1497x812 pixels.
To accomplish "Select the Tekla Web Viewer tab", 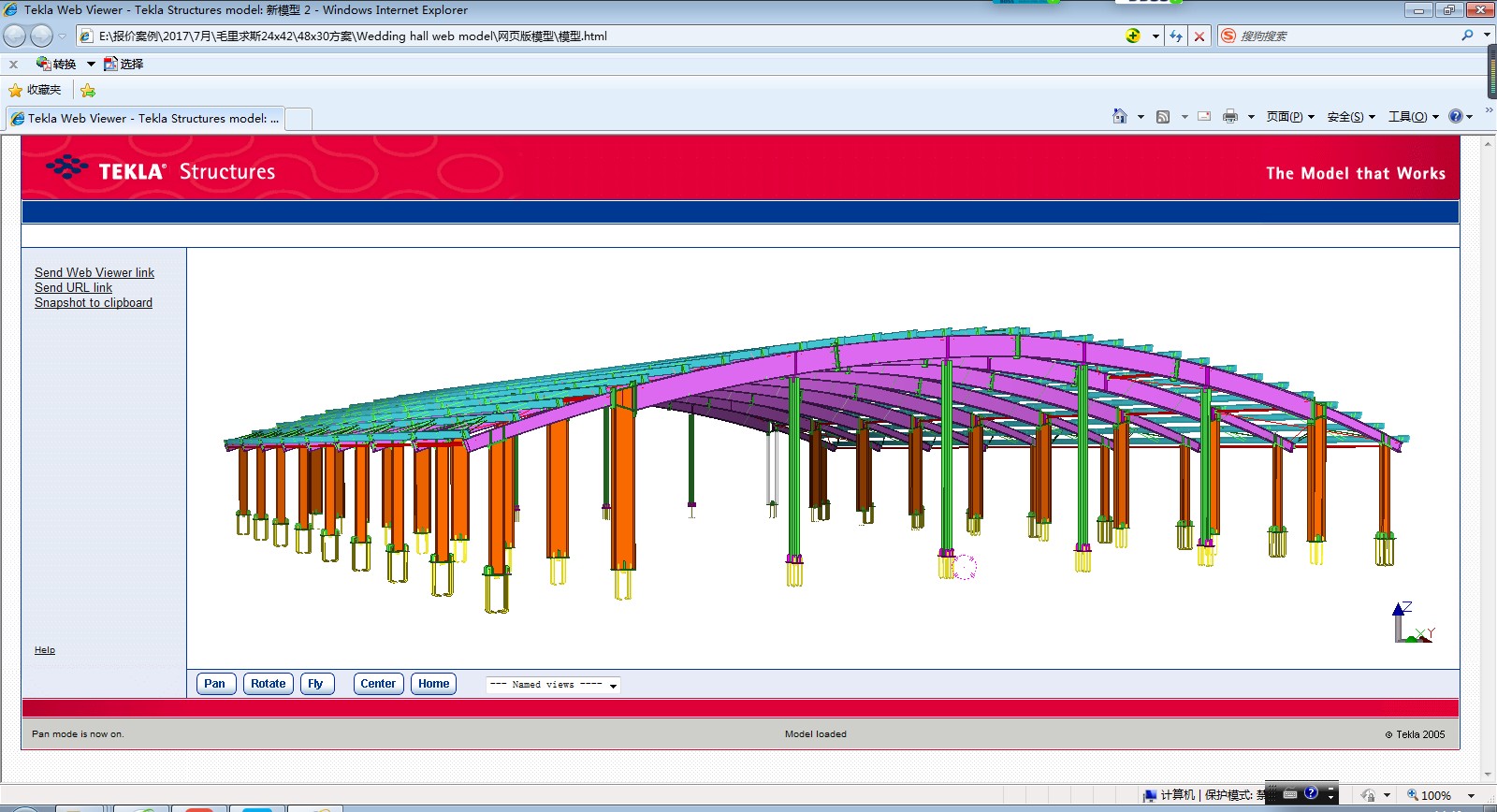I will (x=146, y=119).
